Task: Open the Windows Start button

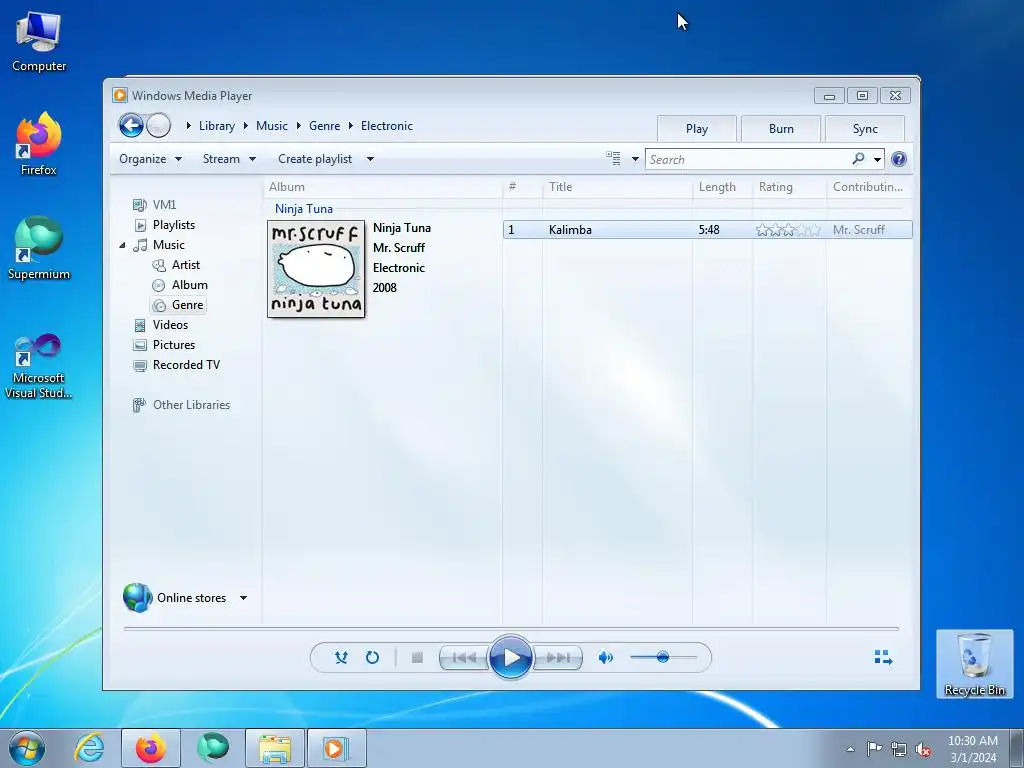Action: 27,748
